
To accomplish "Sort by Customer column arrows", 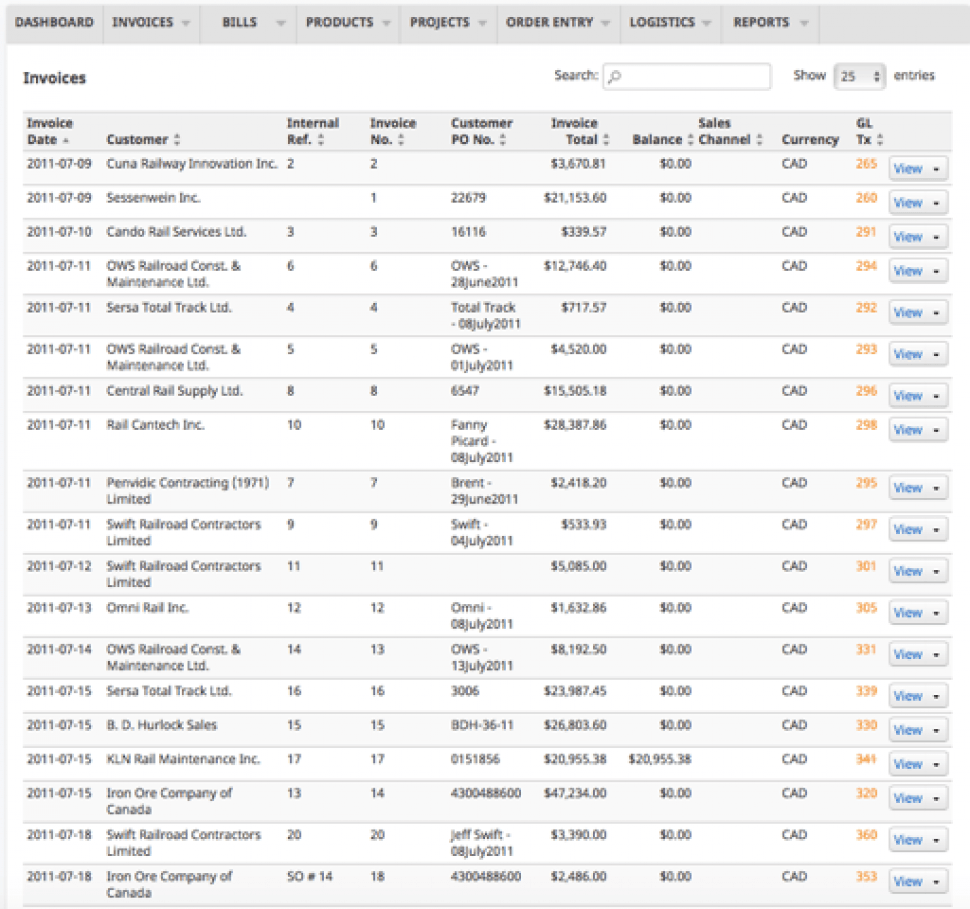I will coord(177,140).
